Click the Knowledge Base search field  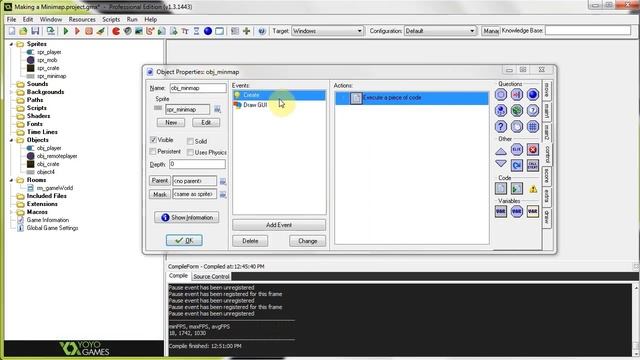click(588, 31)
